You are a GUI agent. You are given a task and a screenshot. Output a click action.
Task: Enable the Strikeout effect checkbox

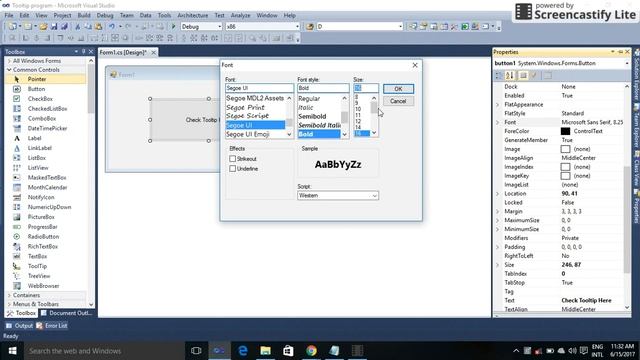click(233, 159)
